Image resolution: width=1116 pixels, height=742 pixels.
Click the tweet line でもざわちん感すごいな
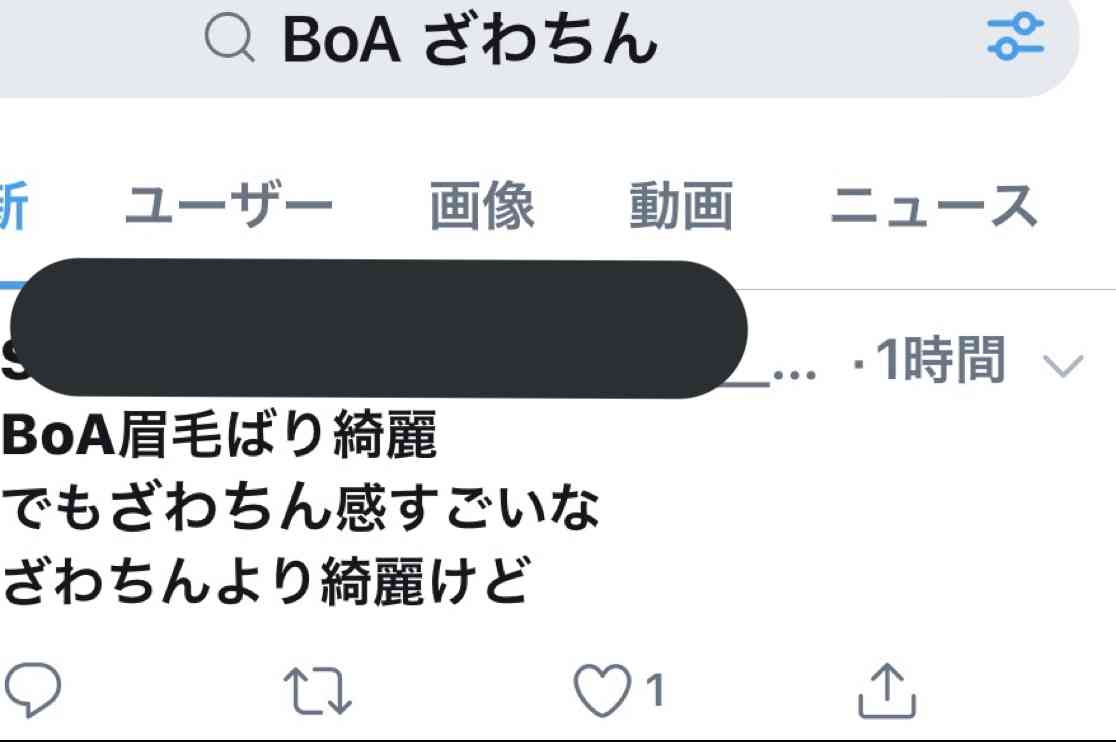point(300,507)
